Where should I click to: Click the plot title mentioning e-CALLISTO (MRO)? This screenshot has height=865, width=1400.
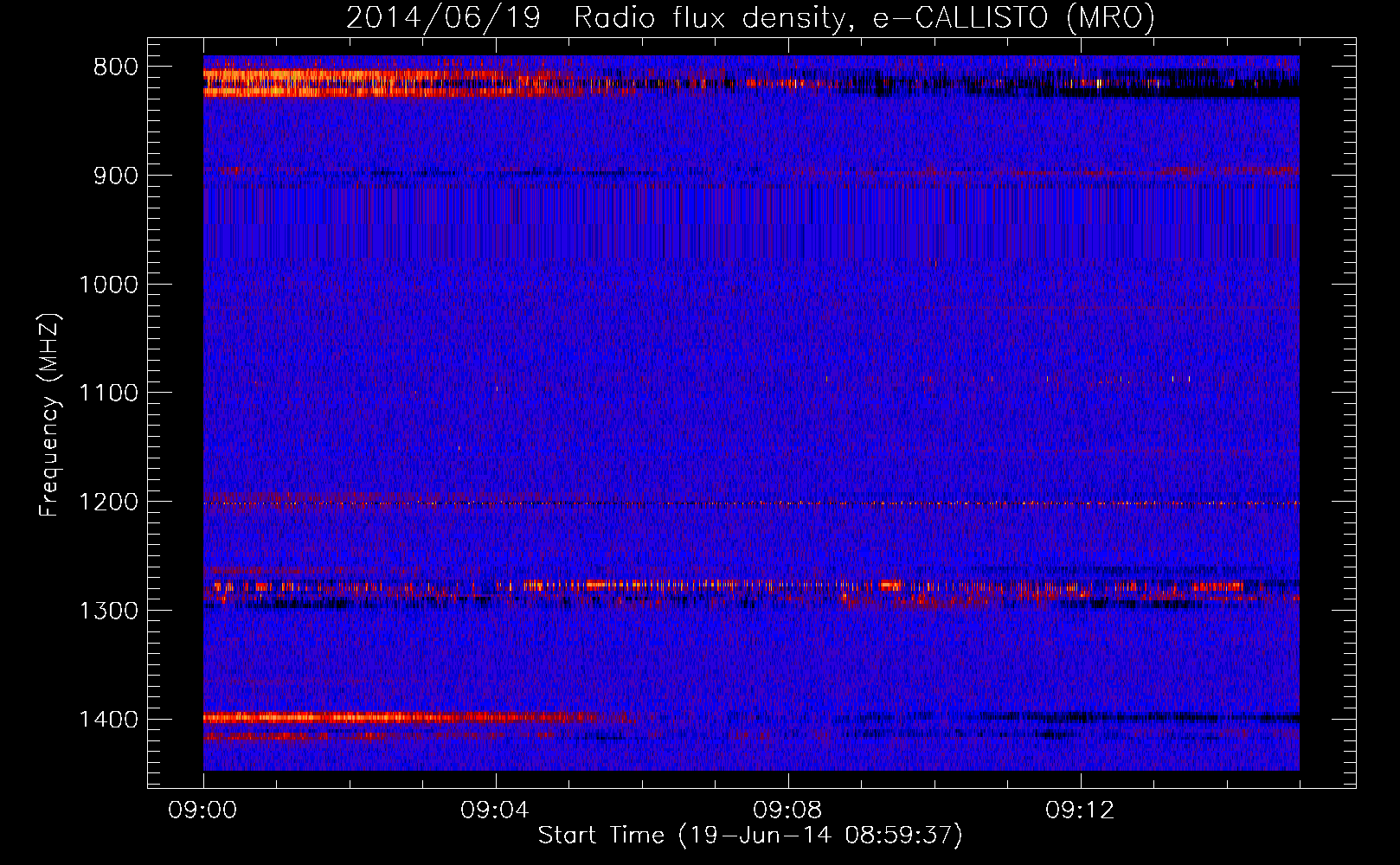click(x=750, y=18)
